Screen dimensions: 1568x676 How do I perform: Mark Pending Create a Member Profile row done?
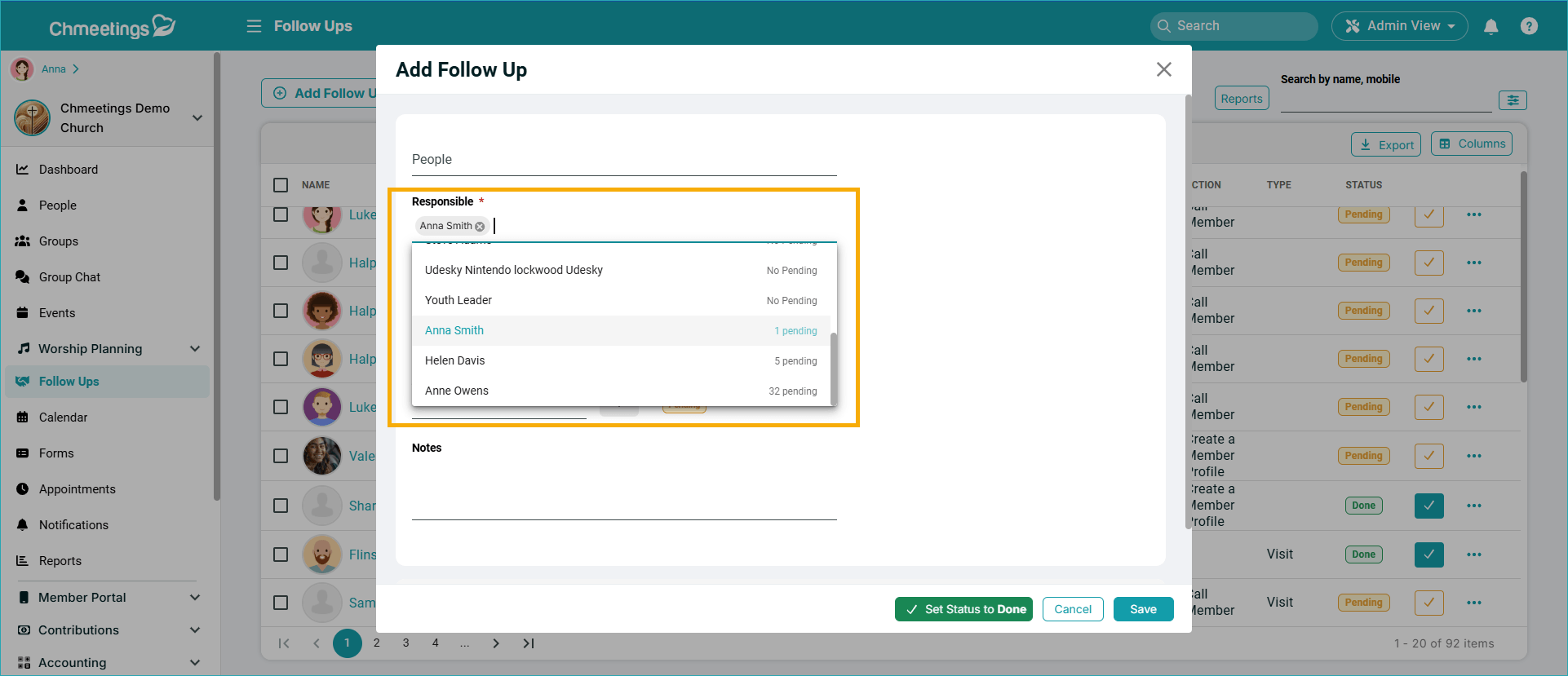pyautogui.click(x=1428, y=456)
